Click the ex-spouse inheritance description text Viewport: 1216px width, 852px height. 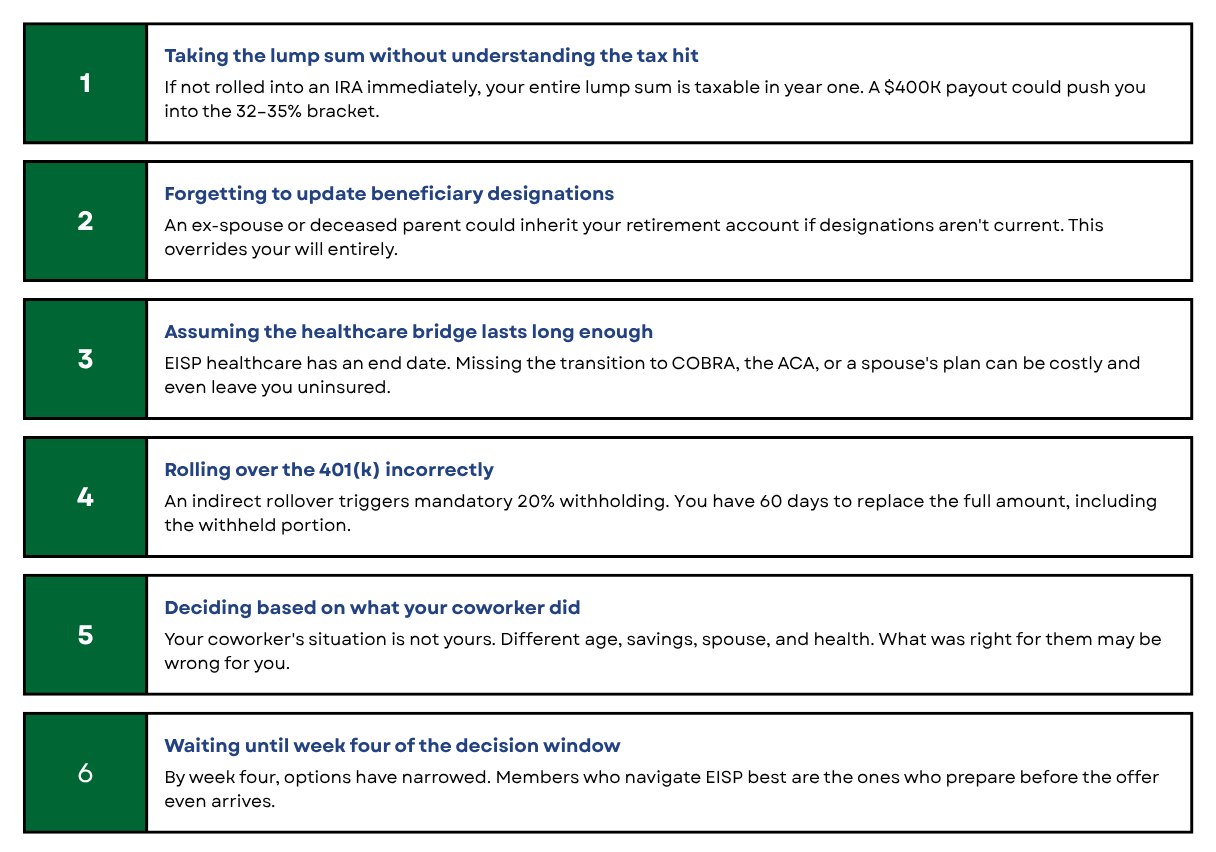(x=634, y=237)
